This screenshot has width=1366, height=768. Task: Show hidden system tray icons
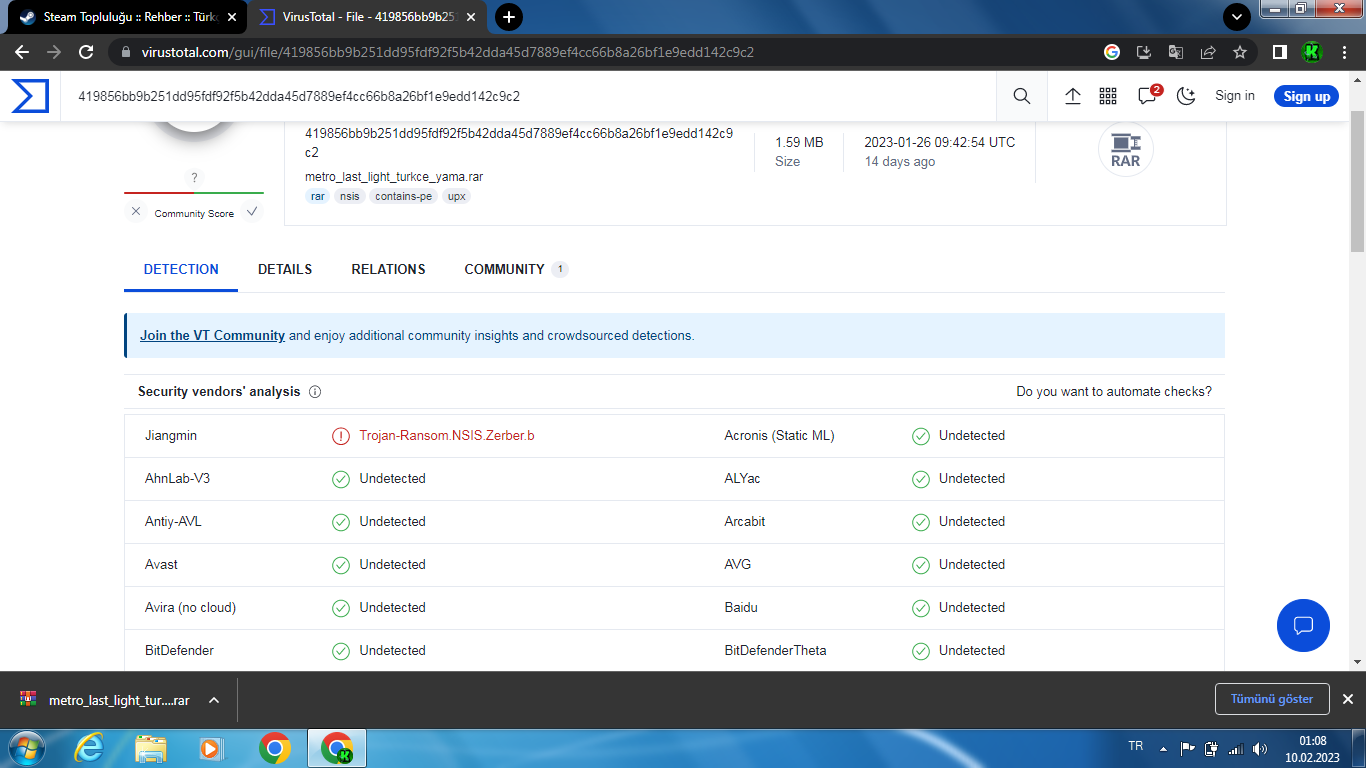click(x=1163, y=748)
